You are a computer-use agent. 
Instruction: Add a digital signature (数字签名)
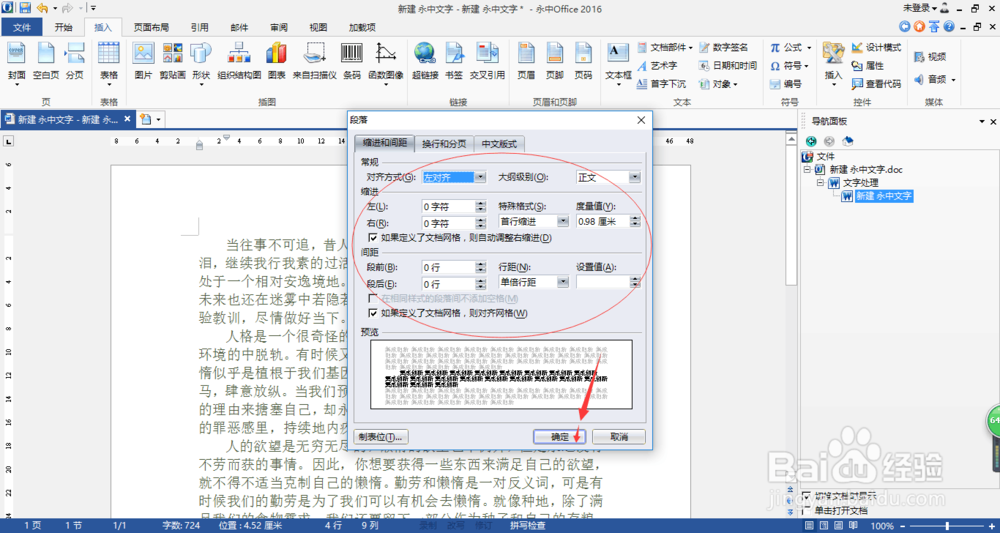[723, 48]
